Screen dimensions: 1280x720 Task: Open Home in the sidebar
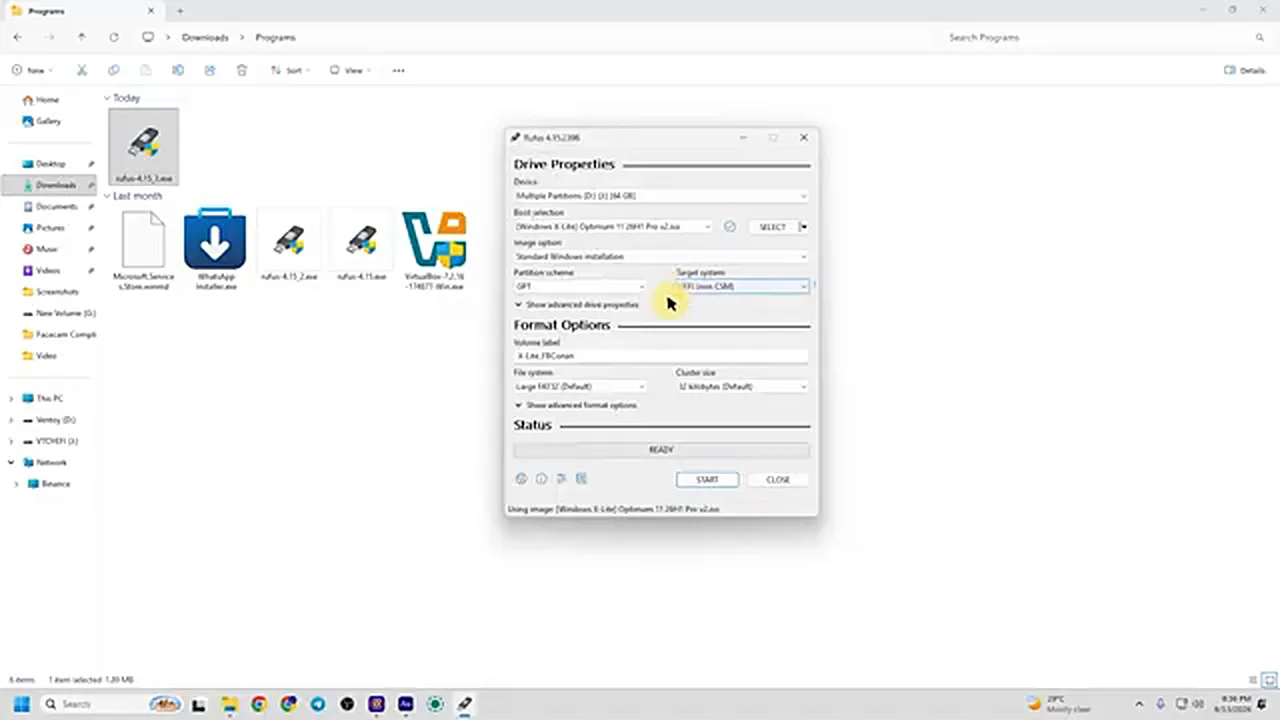coord(47,100)
